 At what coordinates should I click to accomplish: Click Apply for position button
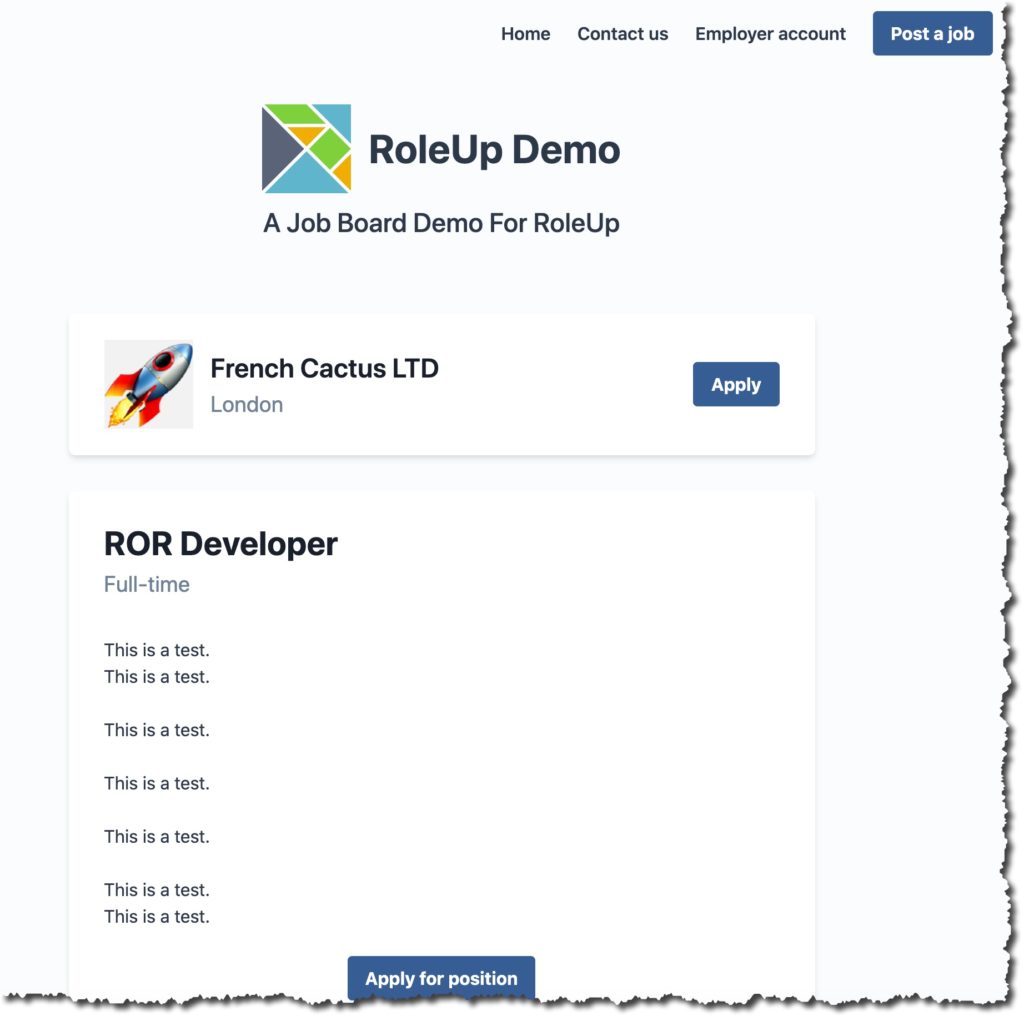[441, 977]
